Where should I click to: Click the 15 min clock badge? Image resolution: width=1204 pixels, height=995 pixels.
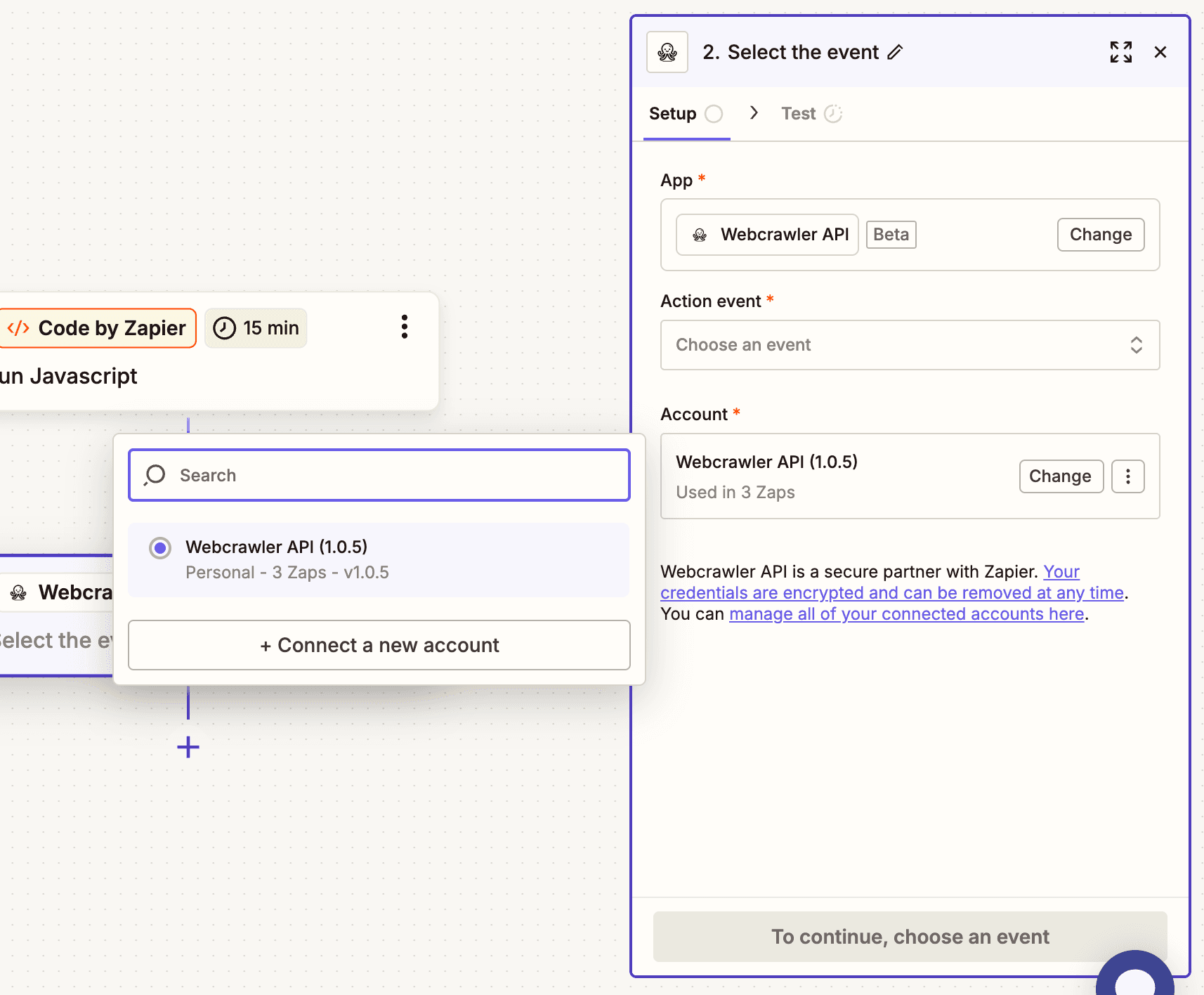point(256,327)
